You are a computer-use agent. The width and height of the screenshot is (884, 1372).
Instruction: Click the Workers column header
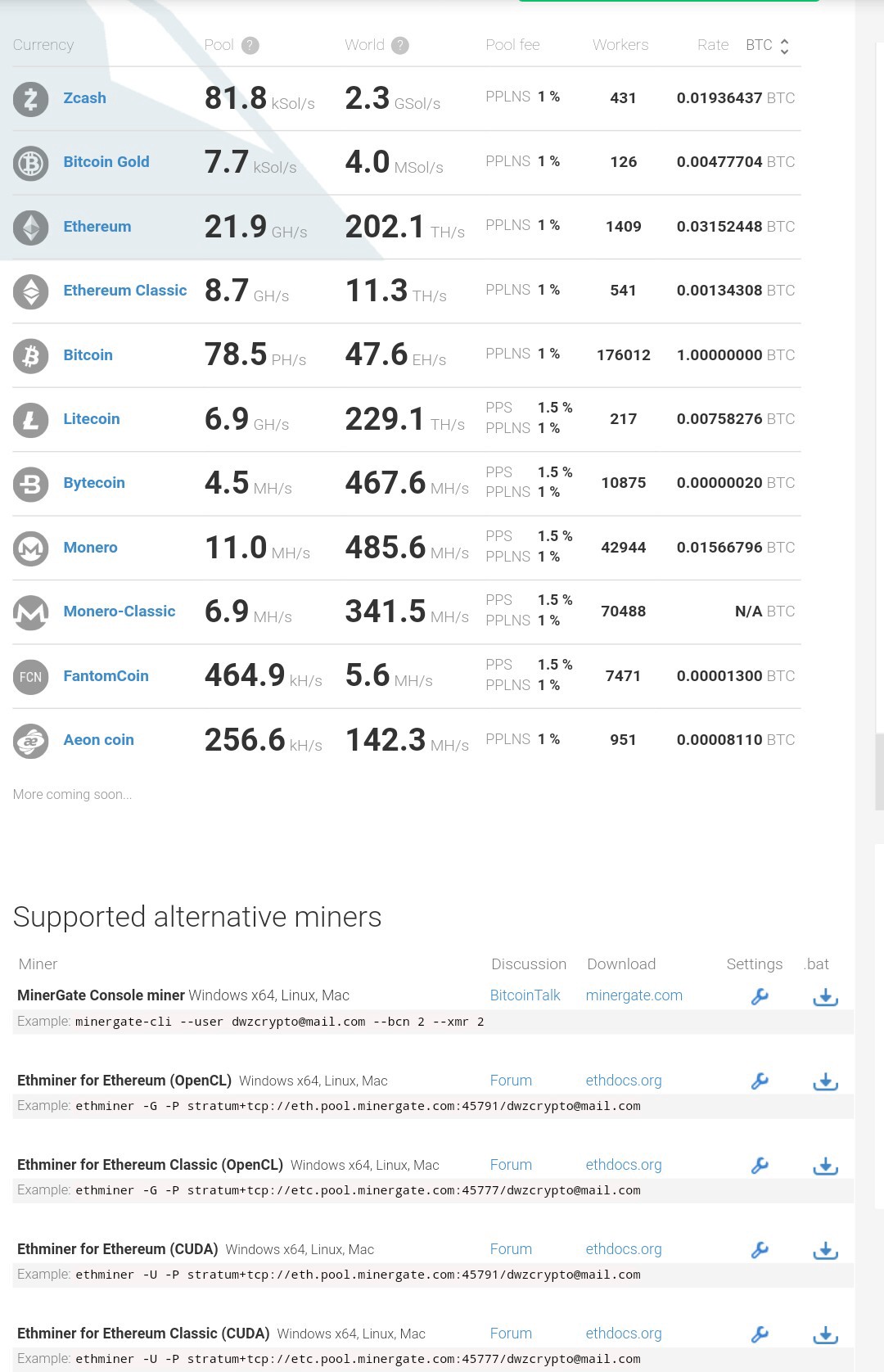(620, 45)
